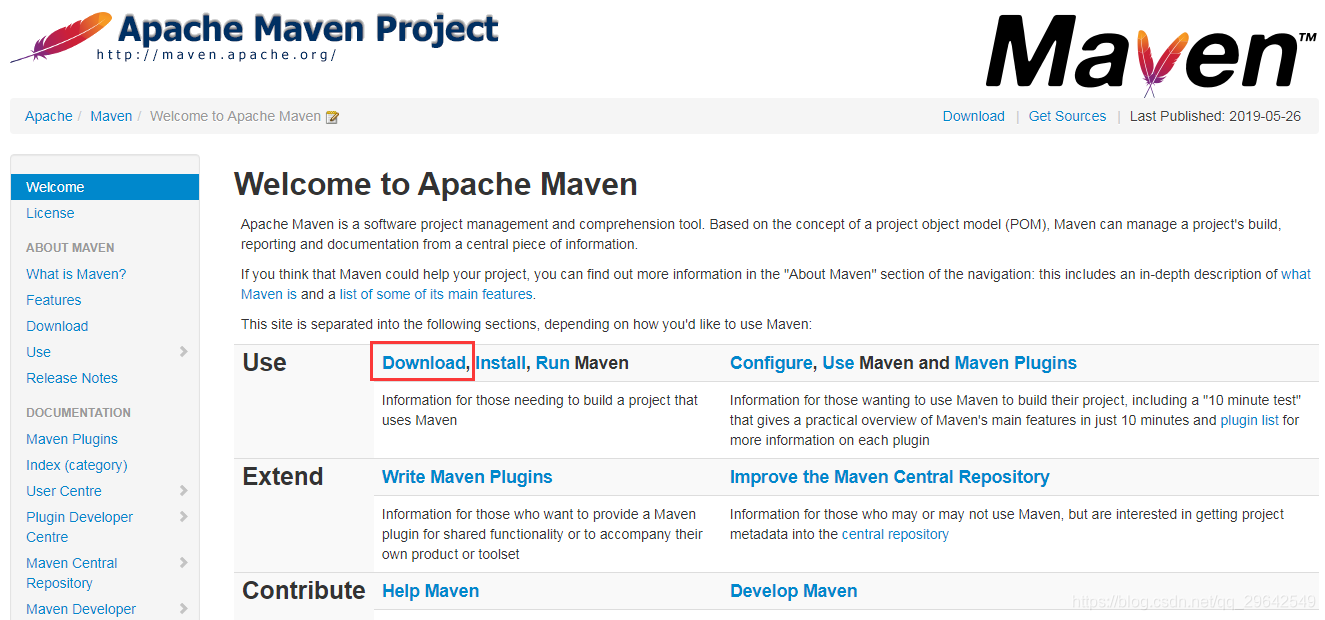Click Help Maven link
This screenshot has width=1325, height=620.
pos(430,591)
